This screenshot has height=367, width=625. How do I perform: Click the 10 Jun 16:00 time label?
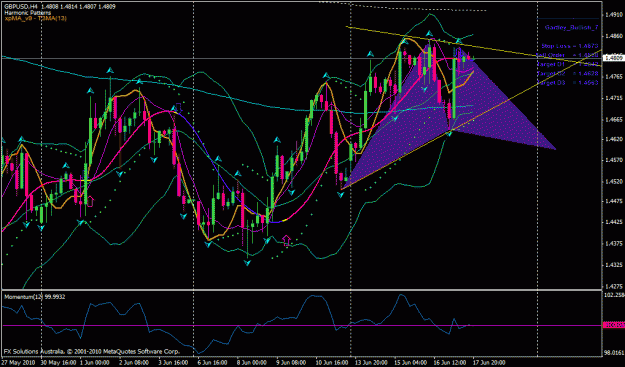(x=332, y=363)
